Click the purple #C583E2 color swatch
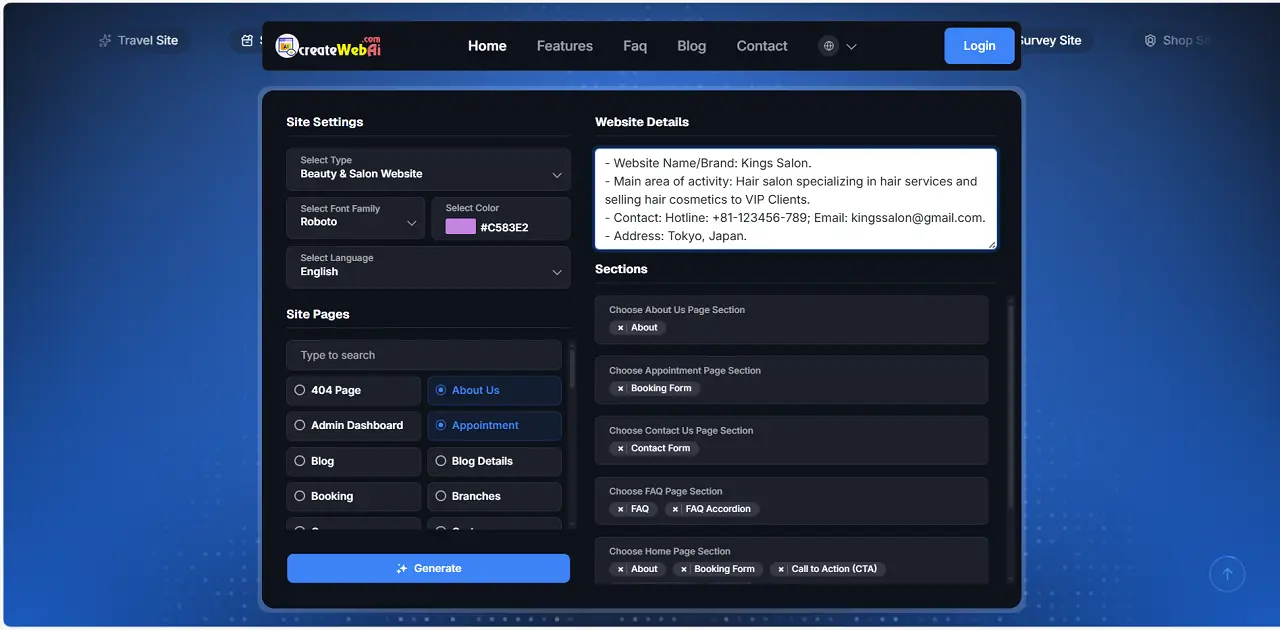 [460, 226]
